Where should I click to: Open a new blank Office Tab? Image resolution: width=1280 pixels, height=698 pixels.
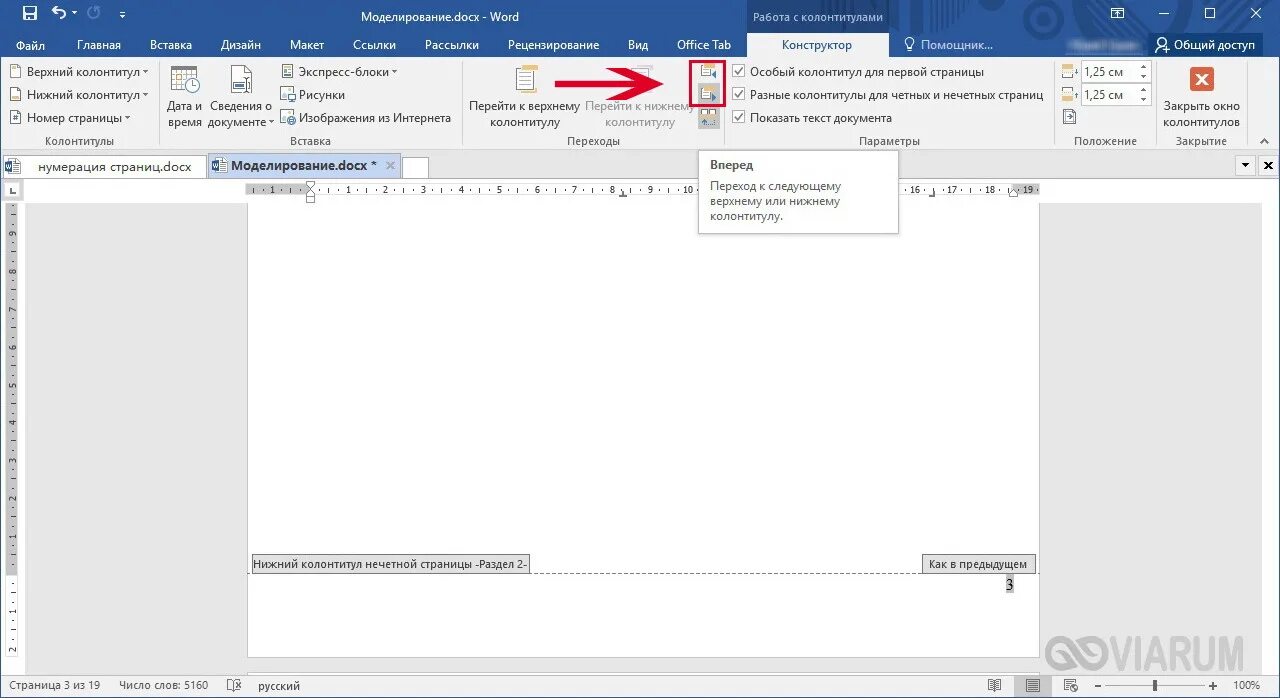(x=415, y=167)
